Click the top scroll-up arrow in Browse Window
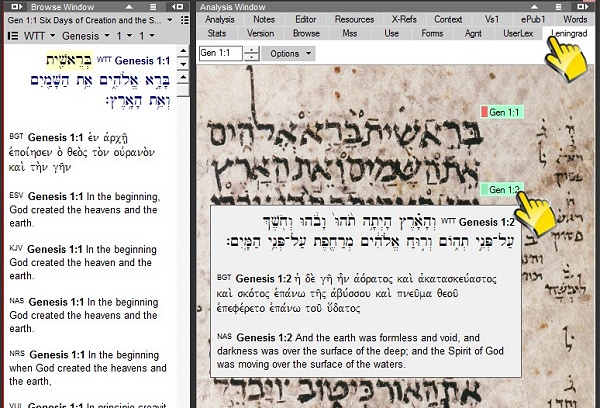The image size is (600, 408). [183, 51]
